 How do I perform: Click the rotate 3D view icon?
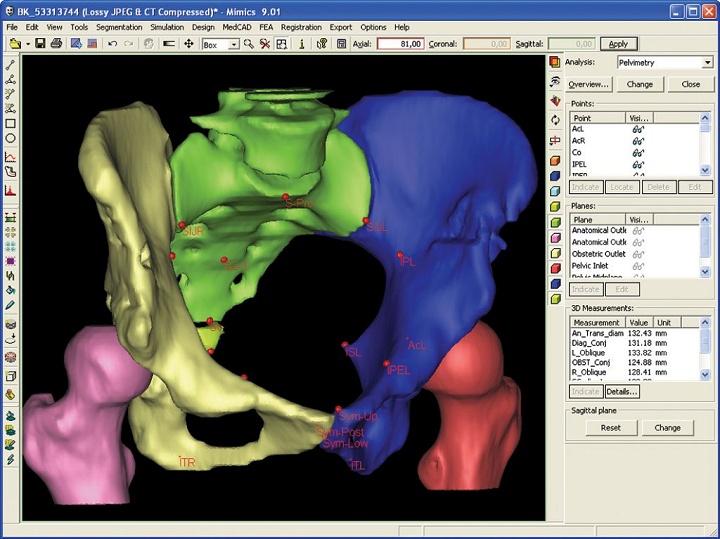click(555, 120)
